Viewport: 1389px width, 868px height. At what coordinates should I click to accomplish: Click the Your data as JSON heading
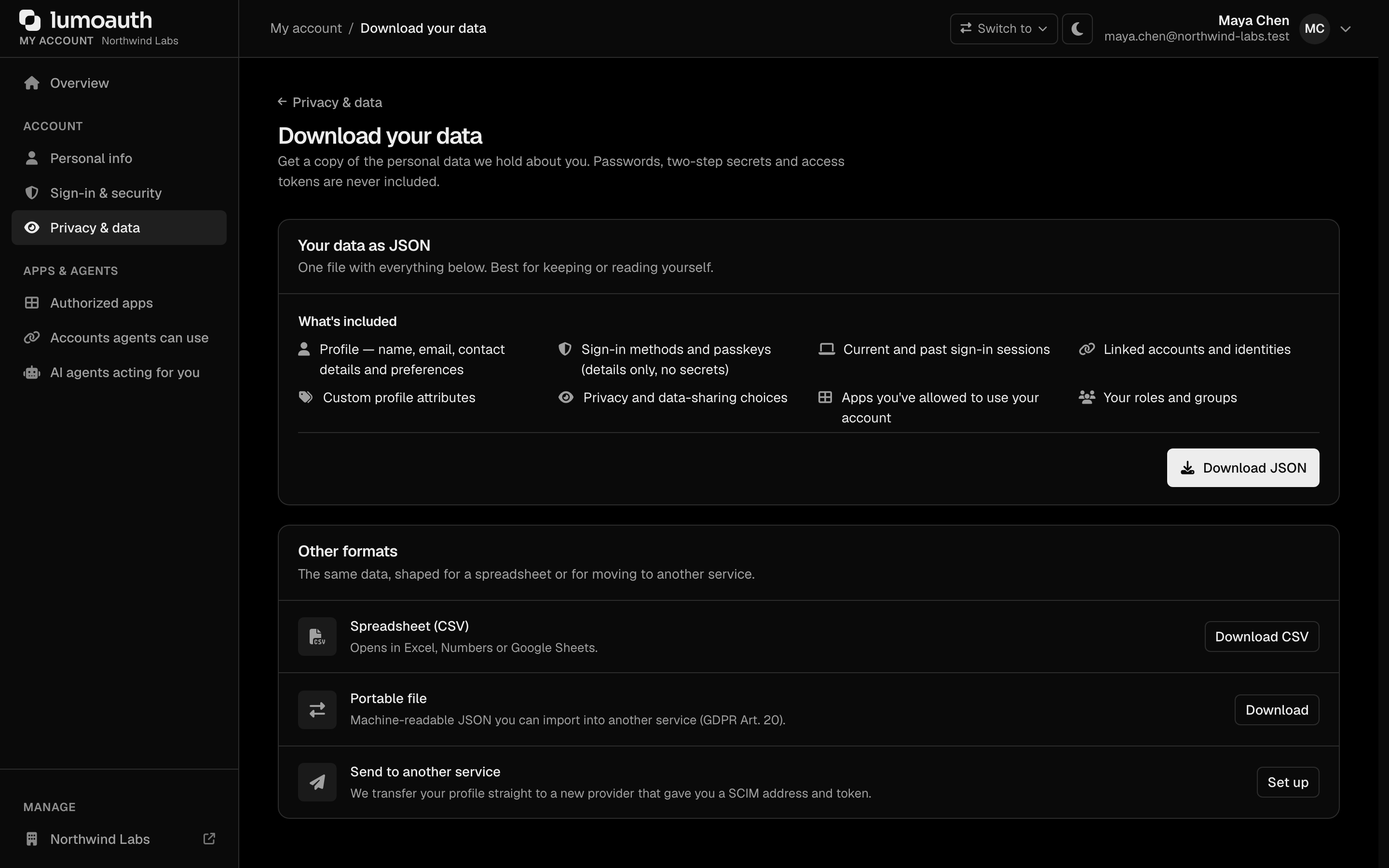tap(364, 246)
